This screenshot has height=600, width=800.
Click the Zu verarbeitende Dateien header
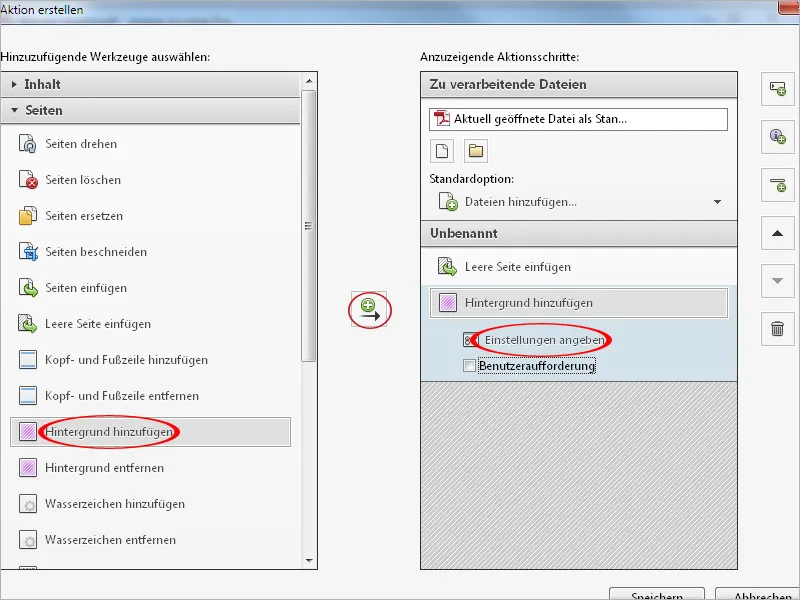[x=579, y=85]
